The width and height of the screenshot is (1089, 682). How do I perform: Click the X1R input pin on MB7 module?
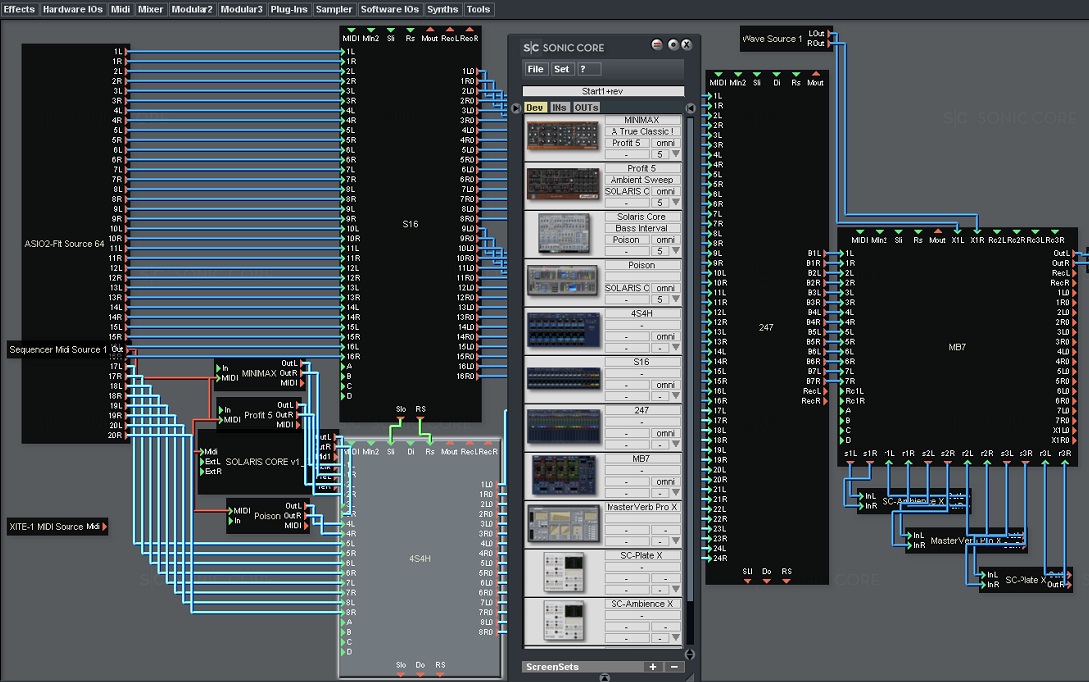(x=977, y=231)
